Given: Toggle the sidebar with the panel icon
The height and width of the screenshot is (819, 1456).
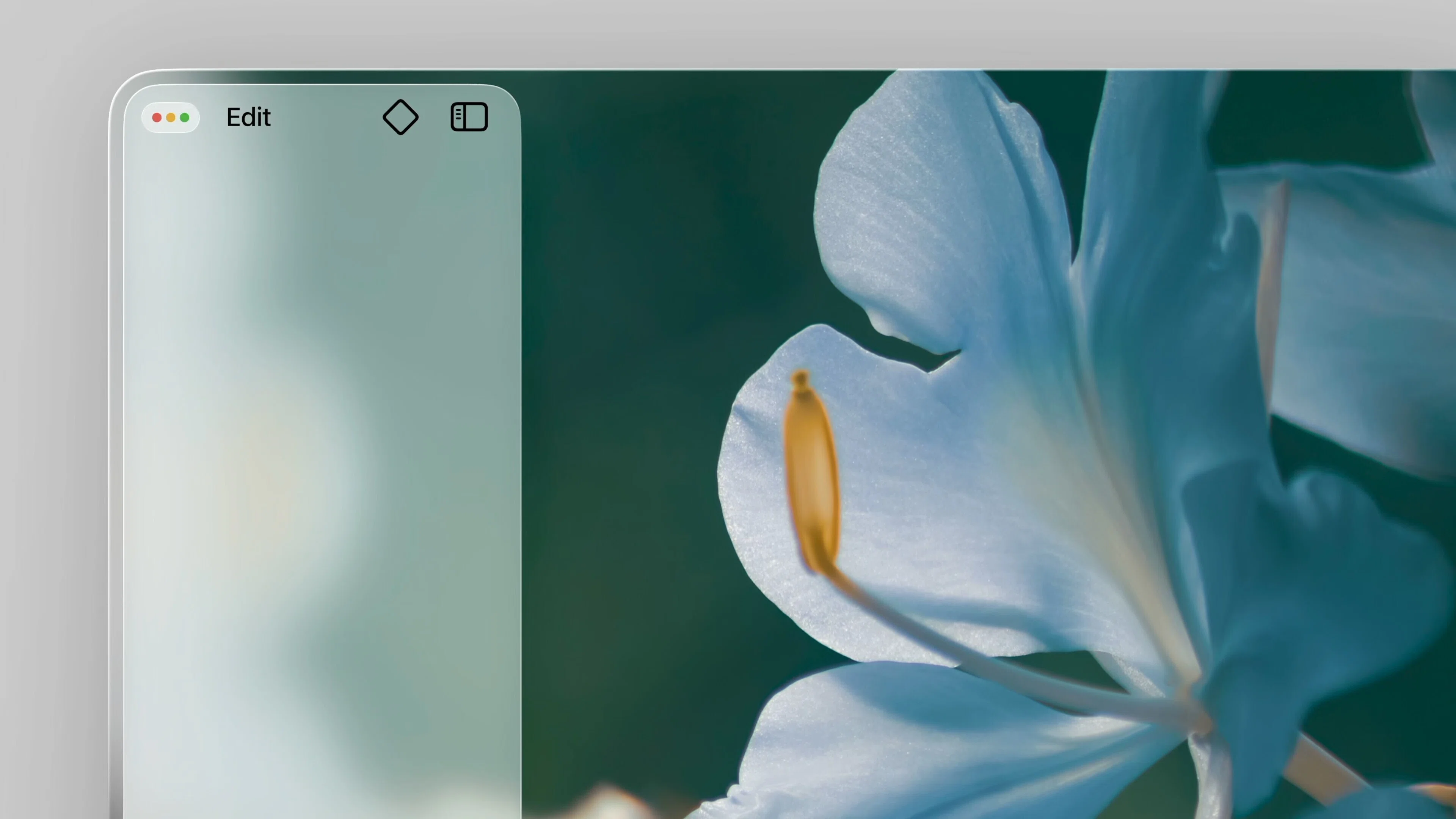Looking at the screenshot, I should [x=469, y=117].
